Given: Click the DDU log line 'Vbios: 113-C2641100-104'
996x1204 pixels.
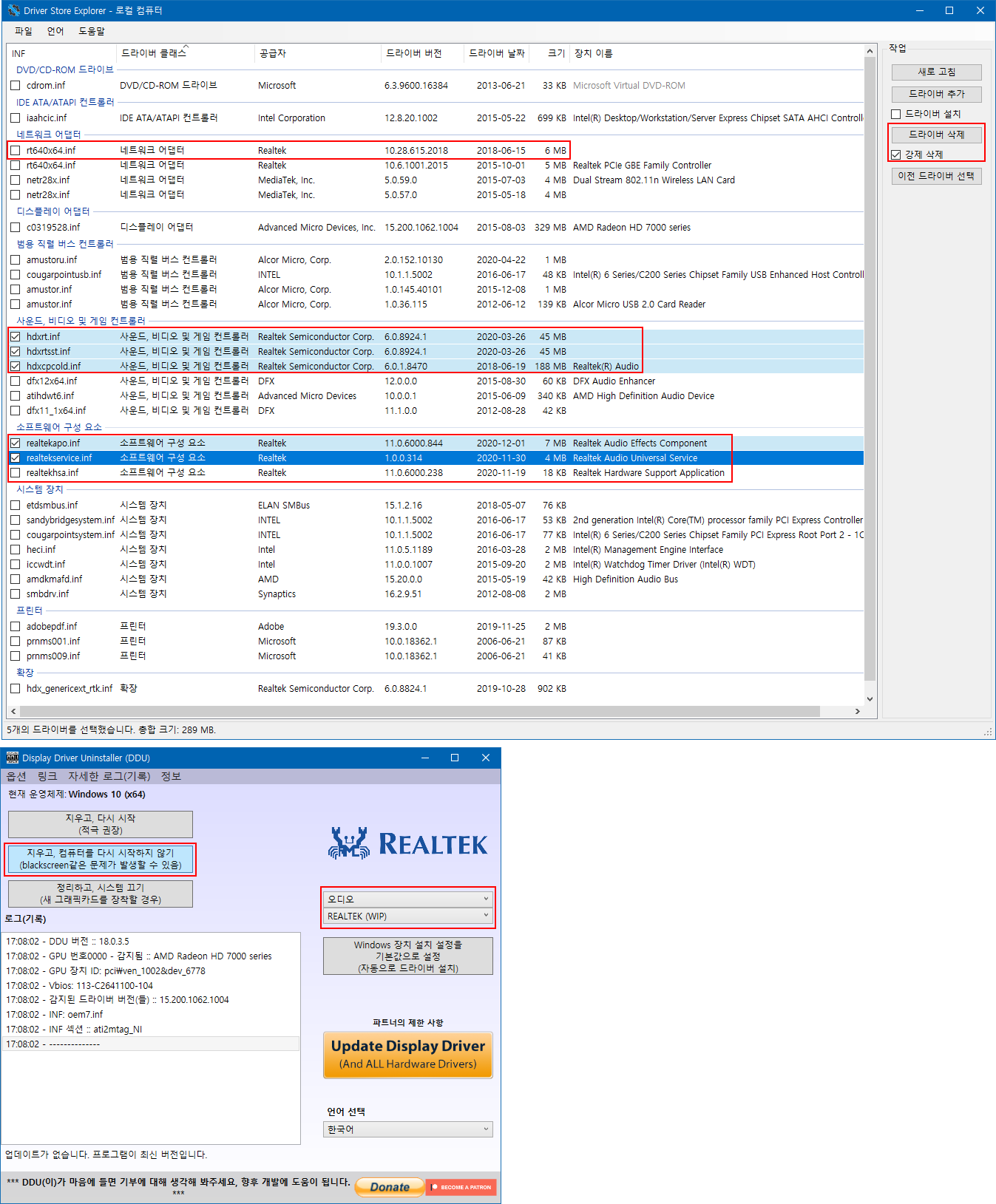Looking at the screenshot, I should tap(80, 986).
